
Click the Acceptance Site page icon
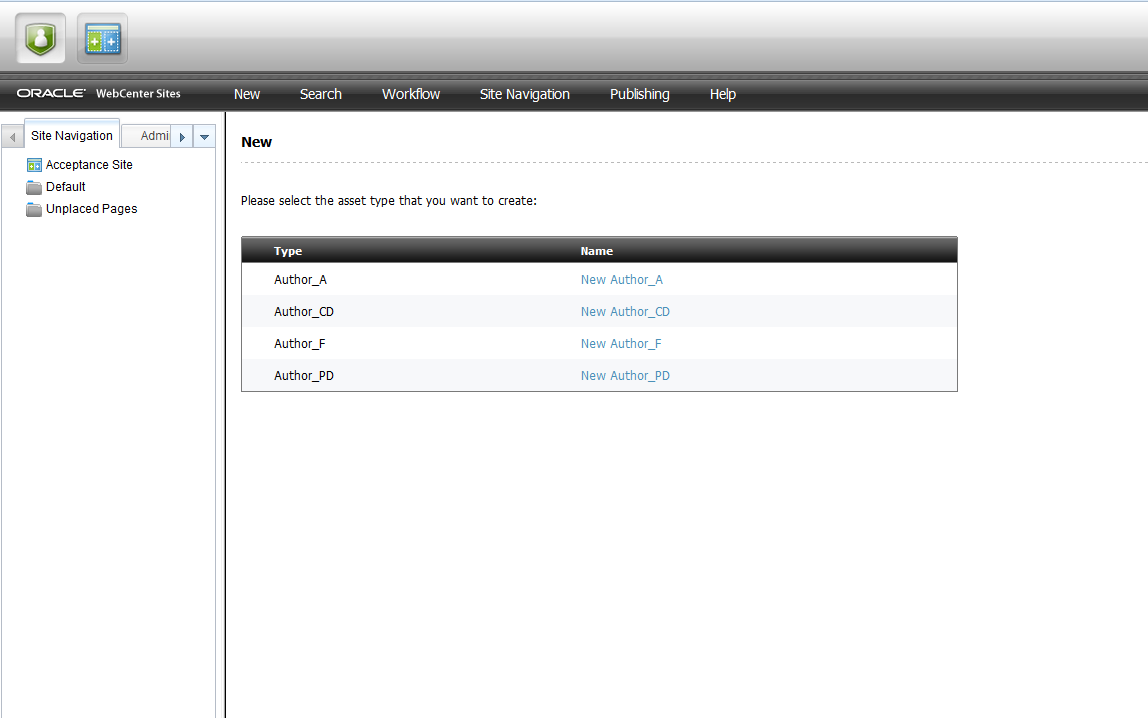tap(34, 165)
